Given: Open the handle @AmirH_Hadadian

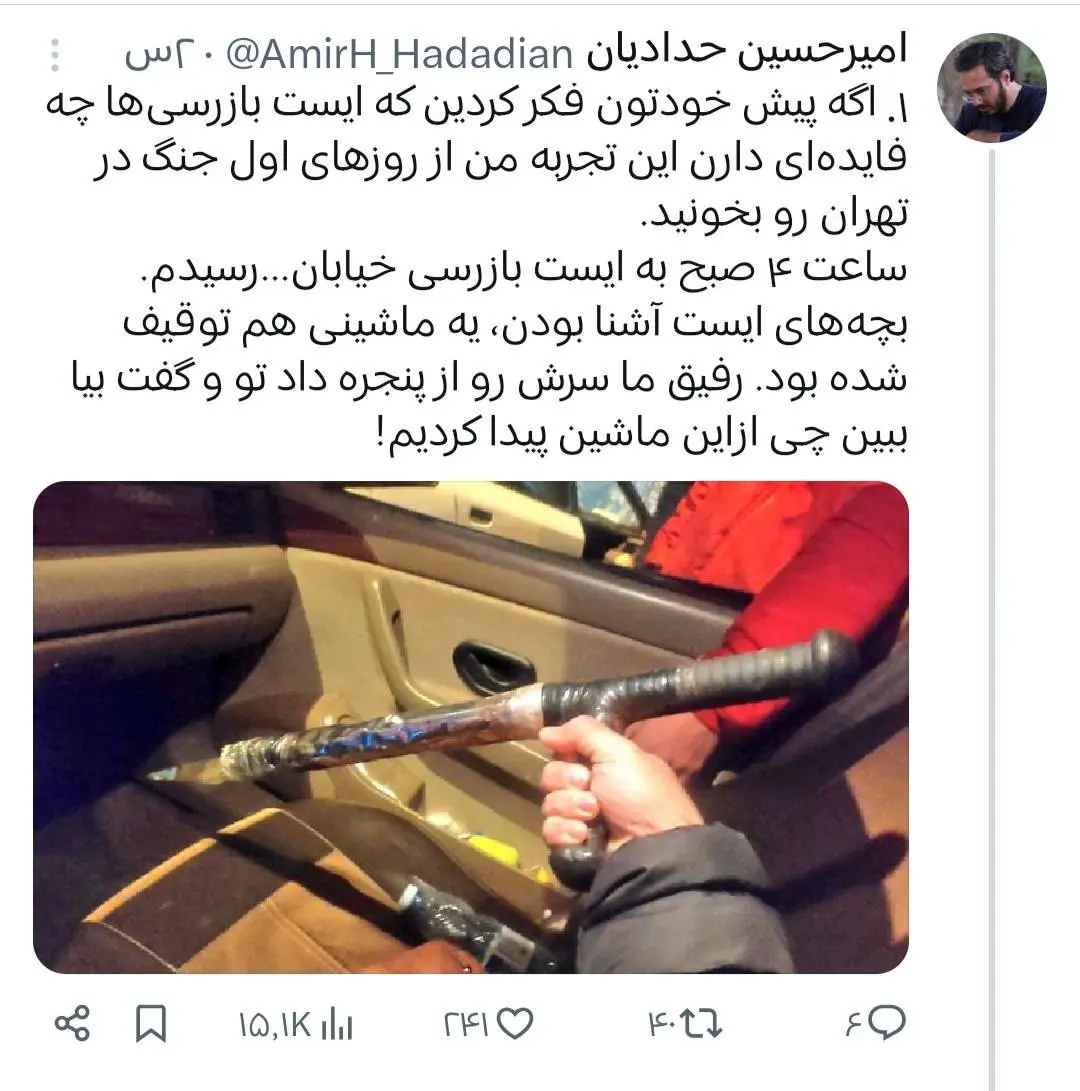Looking at the screenshot, I should coord(399,54).
